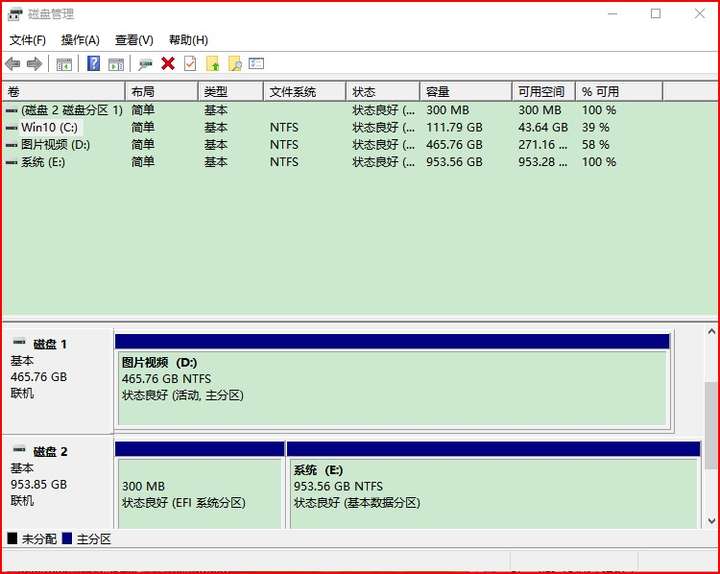This screenshot has width=720, height=574.
Task: Click the drive icon beside 图片视频 (D:) row
Action: coord(11,145)
